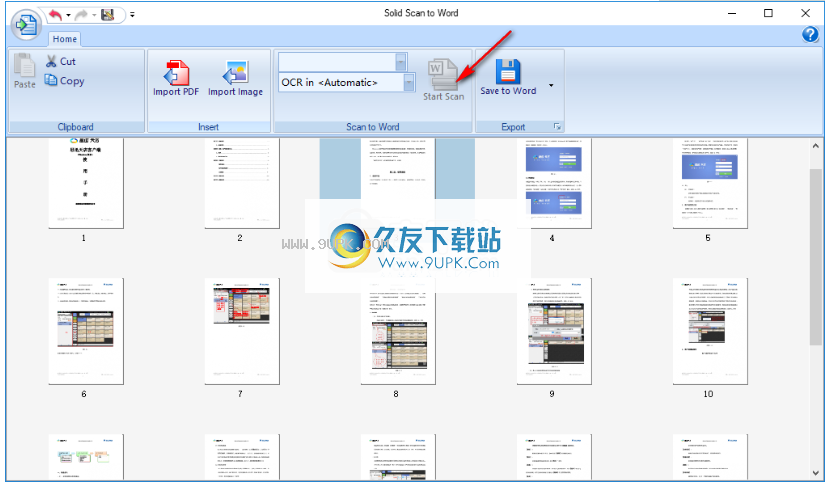Screen dimensions: 836x493
Task: Open Help with the question mark icon
Action: [x=810, y=35]
